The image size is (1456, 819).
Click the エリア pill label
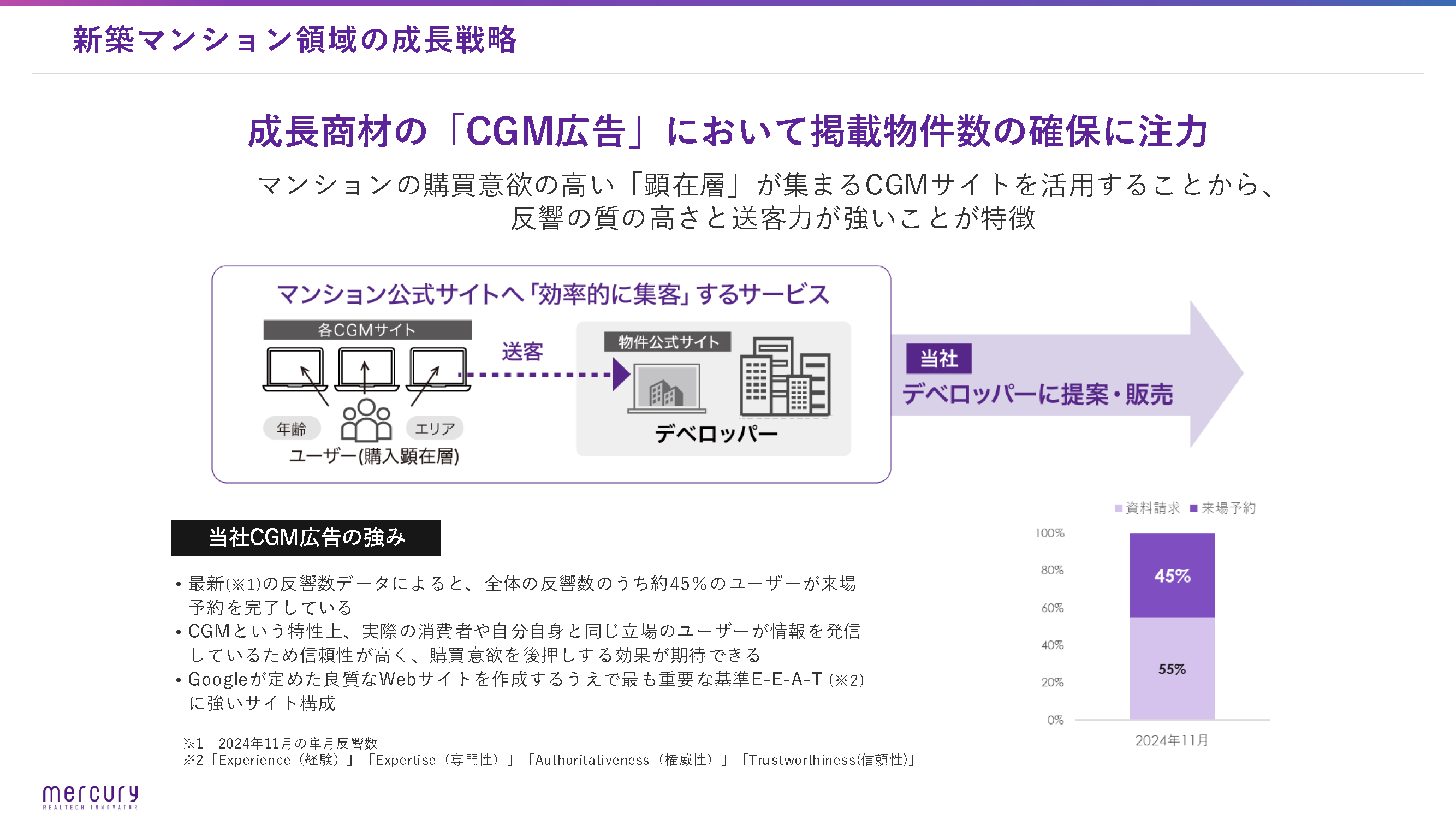435,429
